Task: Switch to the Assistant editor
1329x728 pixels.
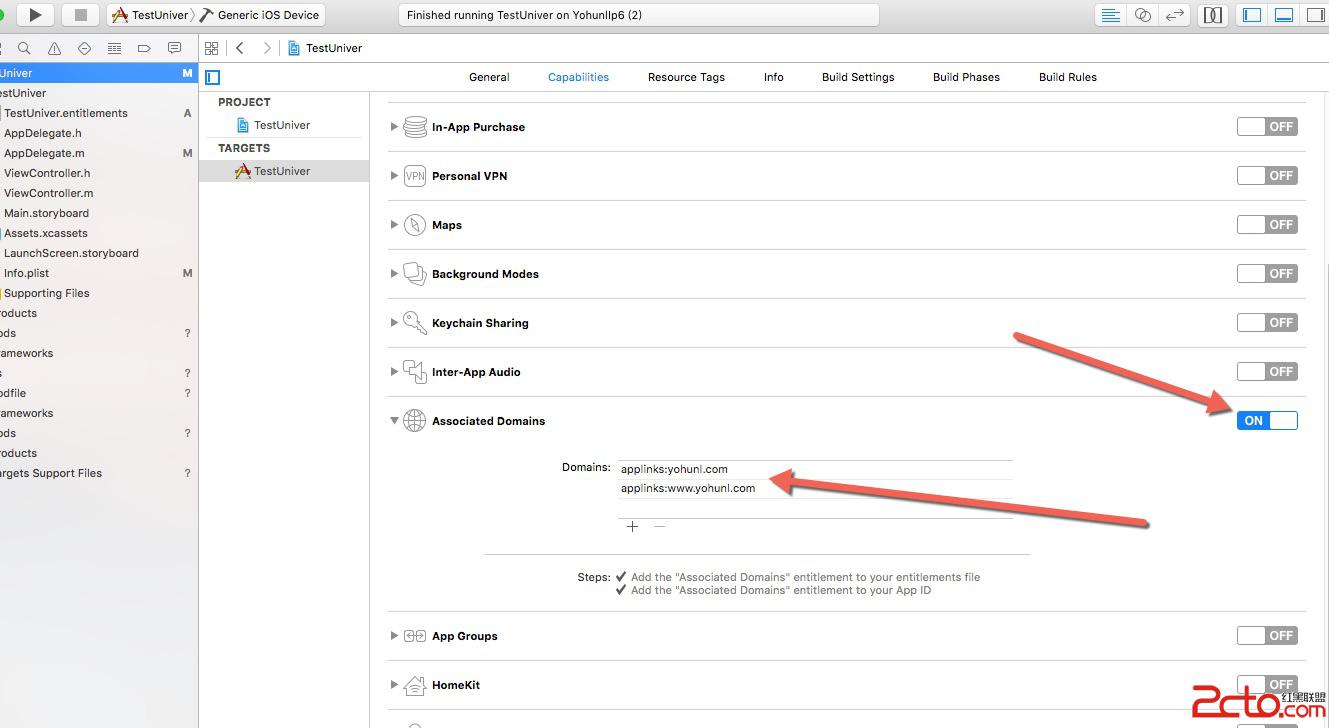Action: [x=1142, y=15]
